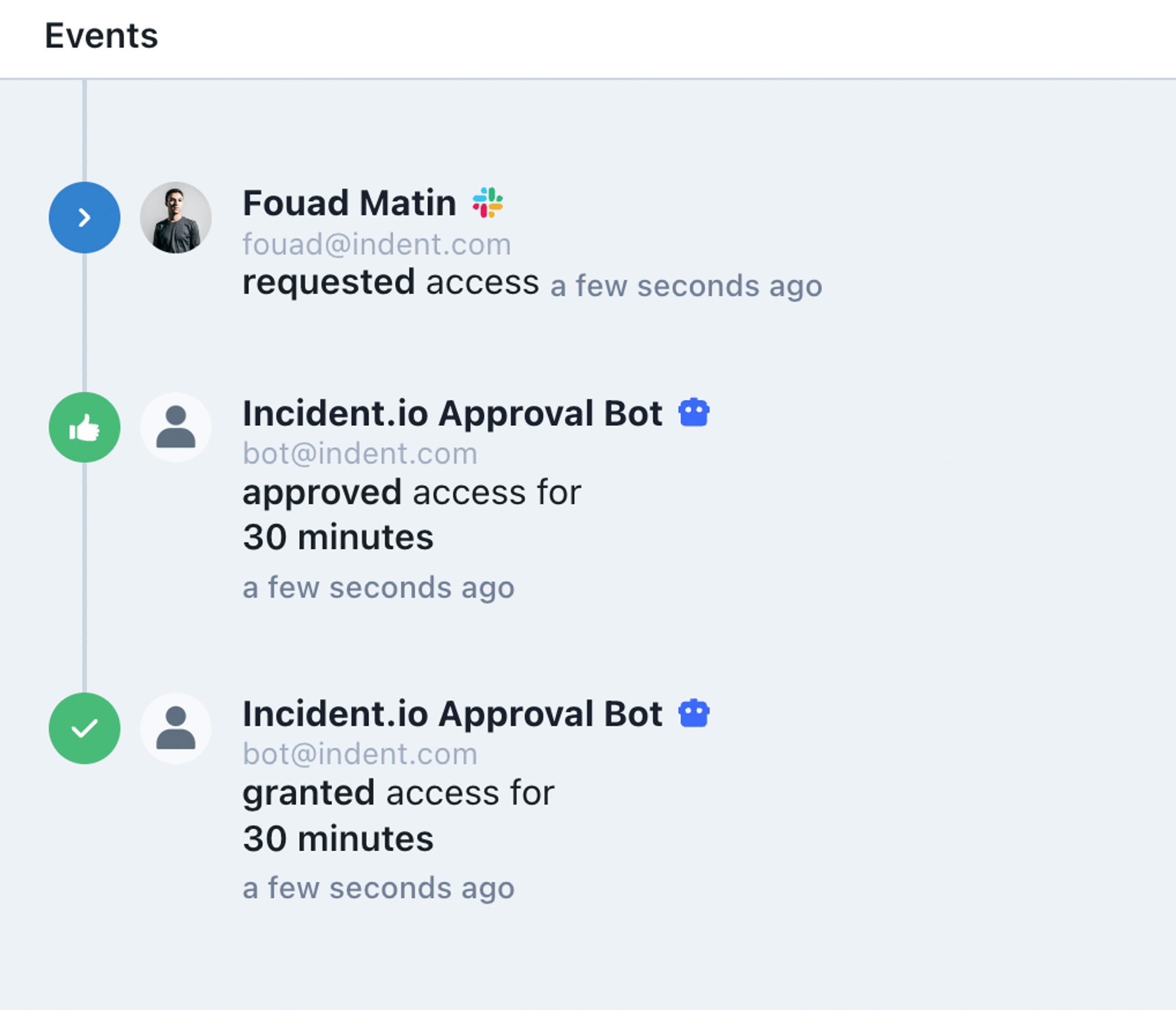Click the timestamp next to requested access
This screenshot has width=1176, height=1010.
686,286
